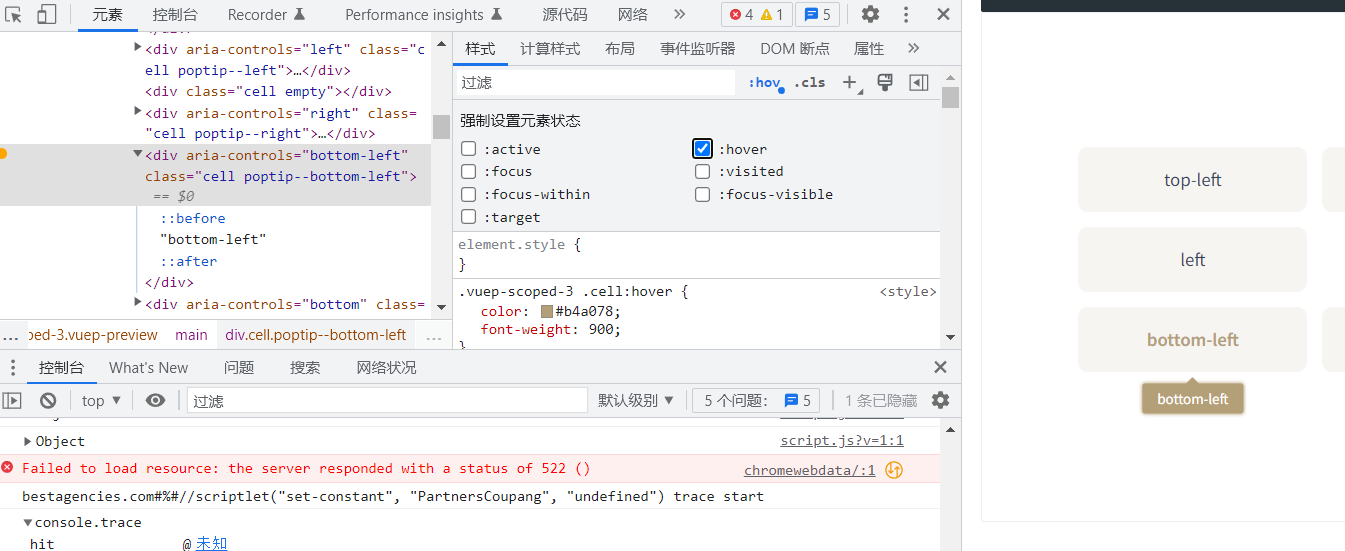Activate the inspect element picker icon
Image resolution: width=1345 pixels, height=551 pixels.
14,14
